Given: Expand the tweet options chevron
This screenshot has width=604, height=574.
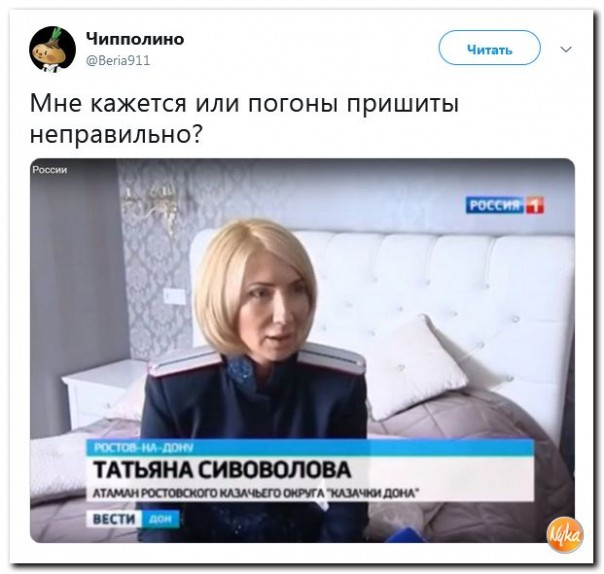Looking at the screenshot, I should [x=565, y=50].
